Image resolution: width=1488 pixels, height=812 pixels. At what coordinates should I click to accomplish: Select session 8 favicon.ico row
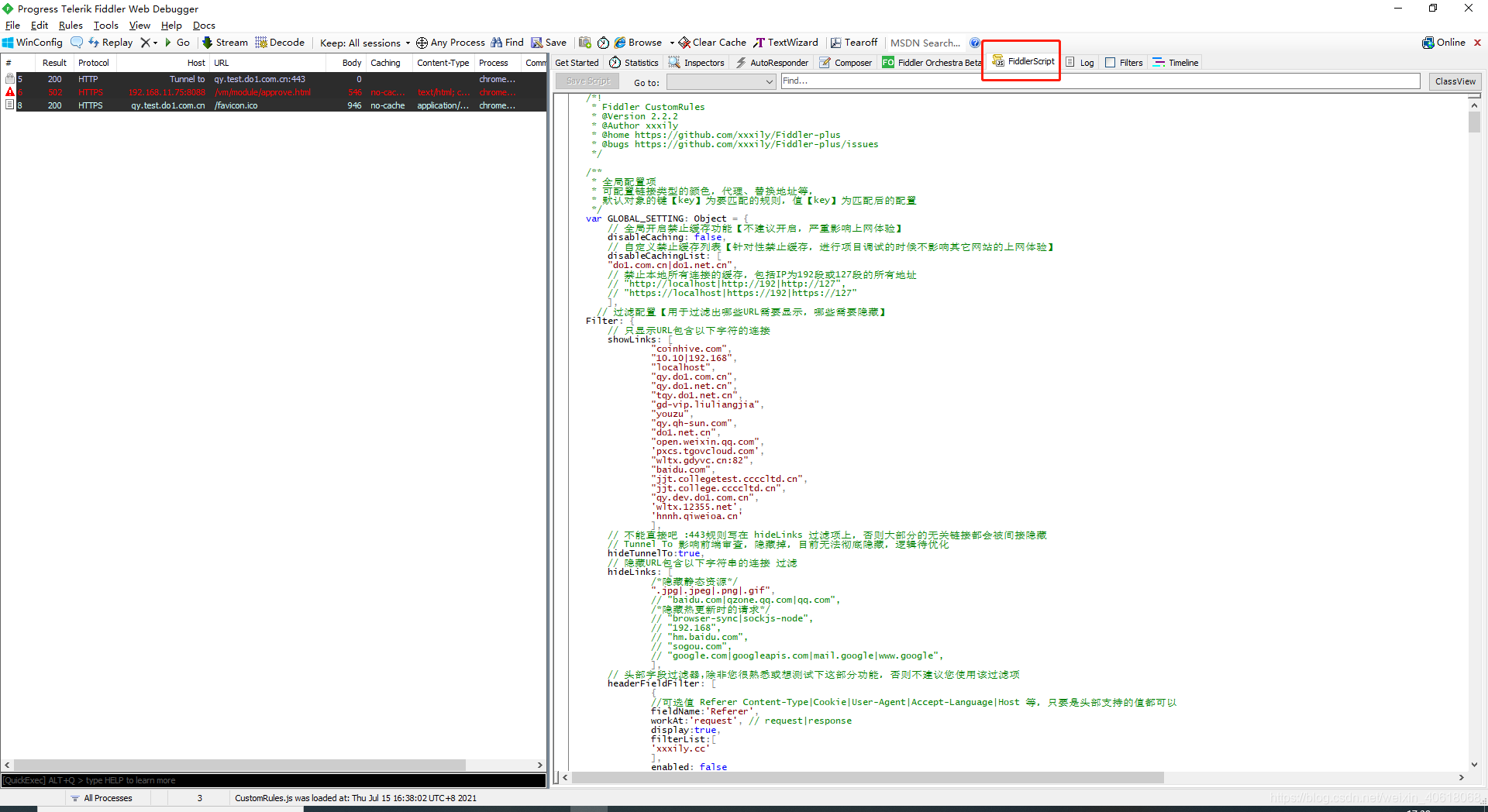coord(274,105)
